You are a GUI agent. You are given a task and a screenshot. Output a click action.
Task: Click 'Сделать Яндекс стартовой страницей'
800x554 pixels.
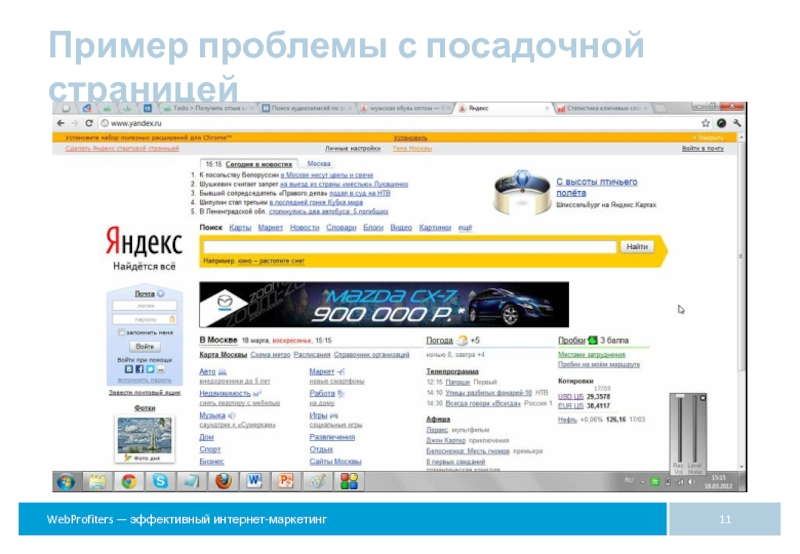122,148
